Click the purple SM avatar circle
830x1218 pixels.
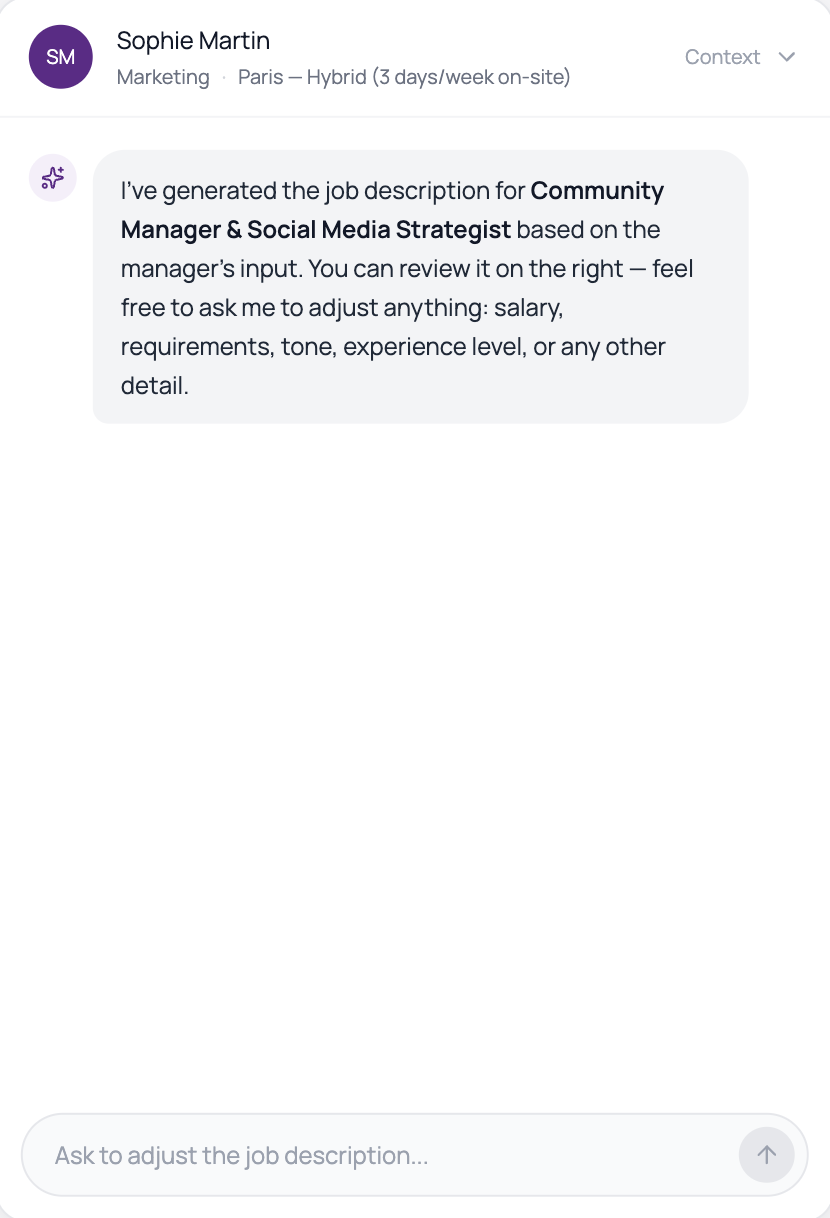point(61,57)
